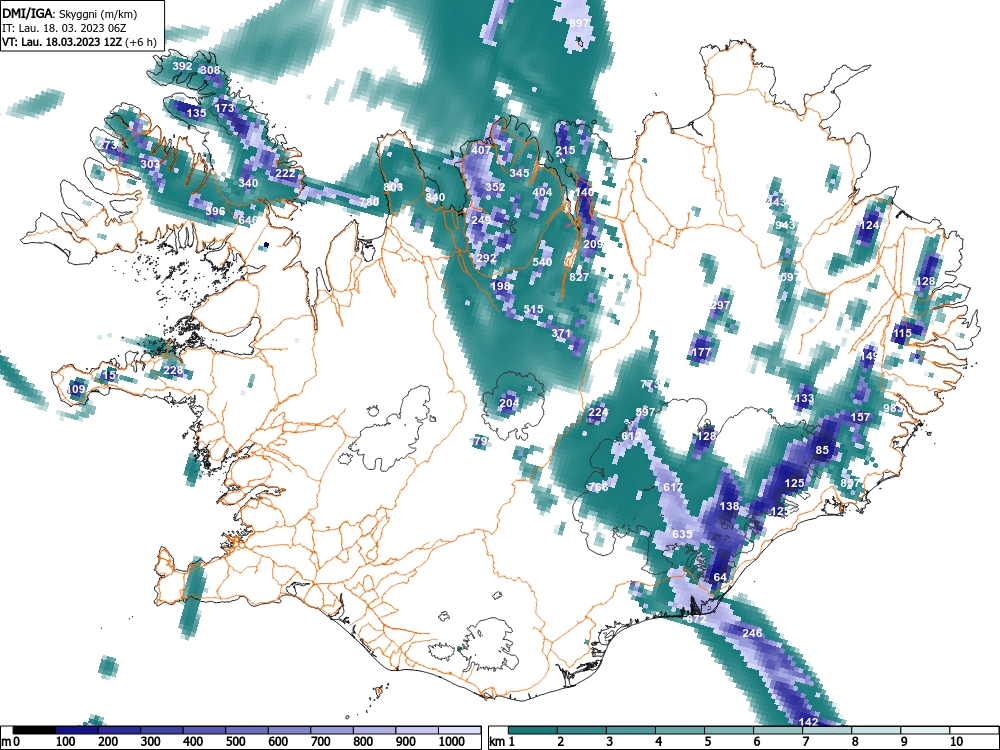Click the visibility value 404
1000x750 pixels.
point(542,192)
